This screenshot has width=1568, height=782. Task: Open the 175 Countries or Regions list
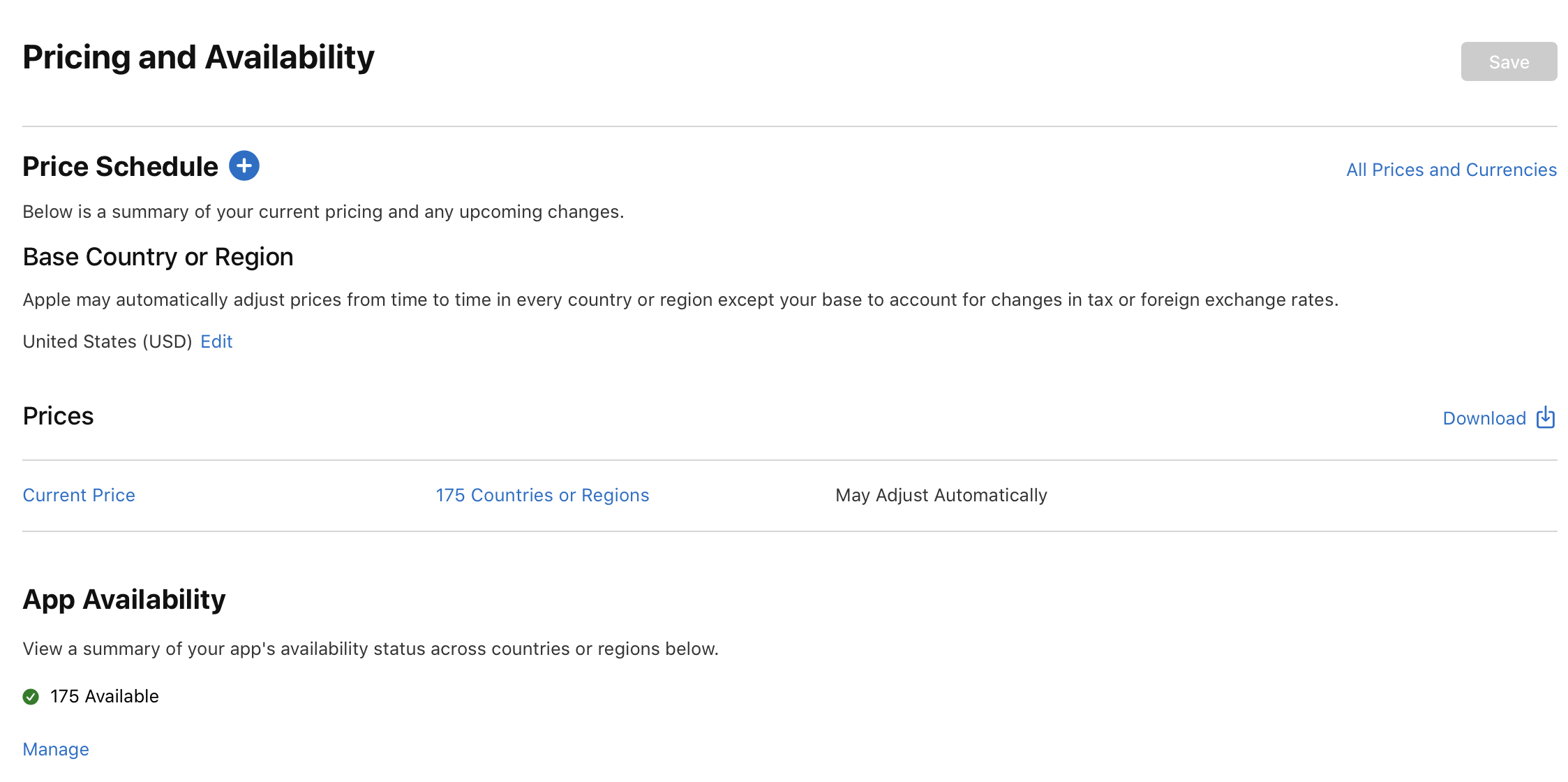pos(542,495)
